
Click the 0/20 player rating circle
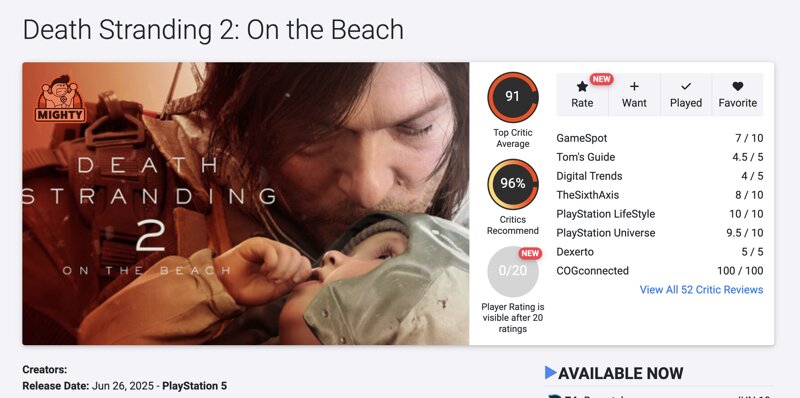click(x=513, y=271)
